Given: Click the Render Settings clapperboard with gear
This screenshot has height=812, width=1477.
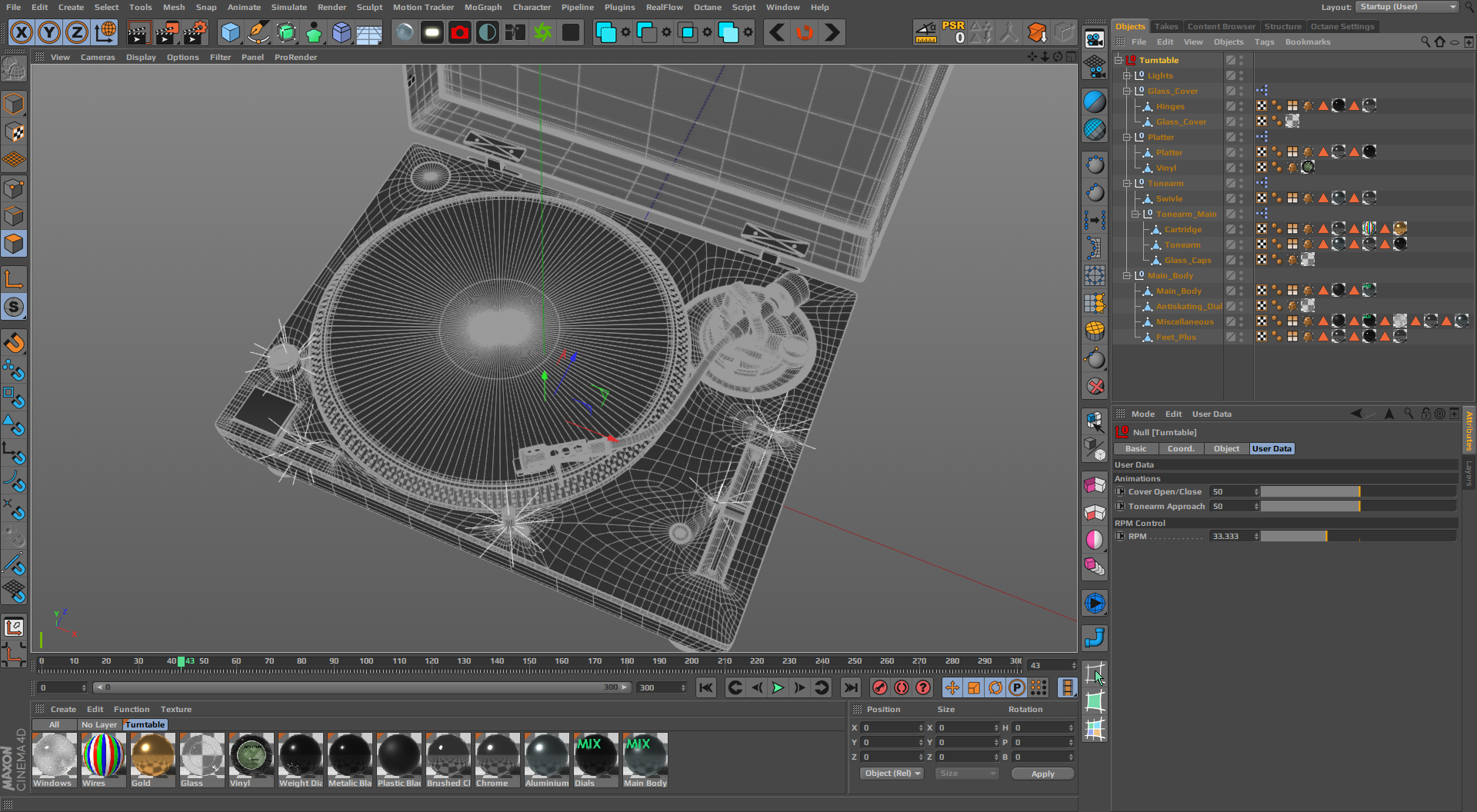Looking at the screenshot, I should [195, 33].
